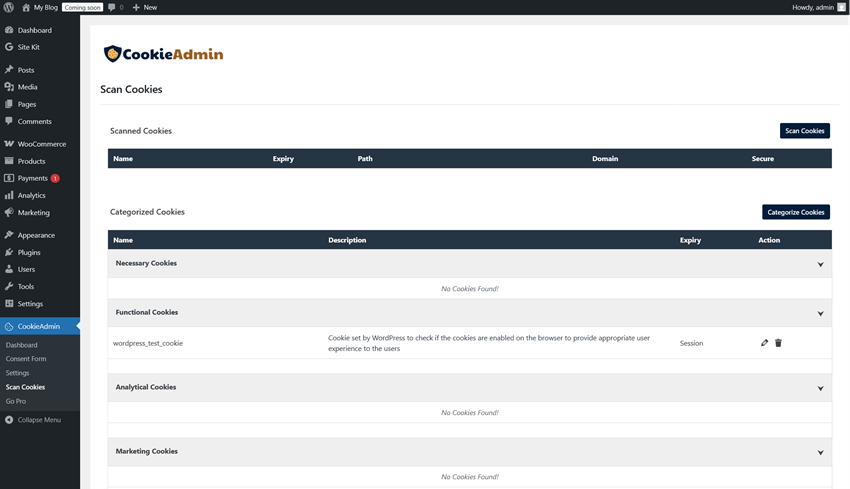This screenshot has width=850, height=489.
Task: Click the plus New icon in admin bar
Action: tap(136, 7)
